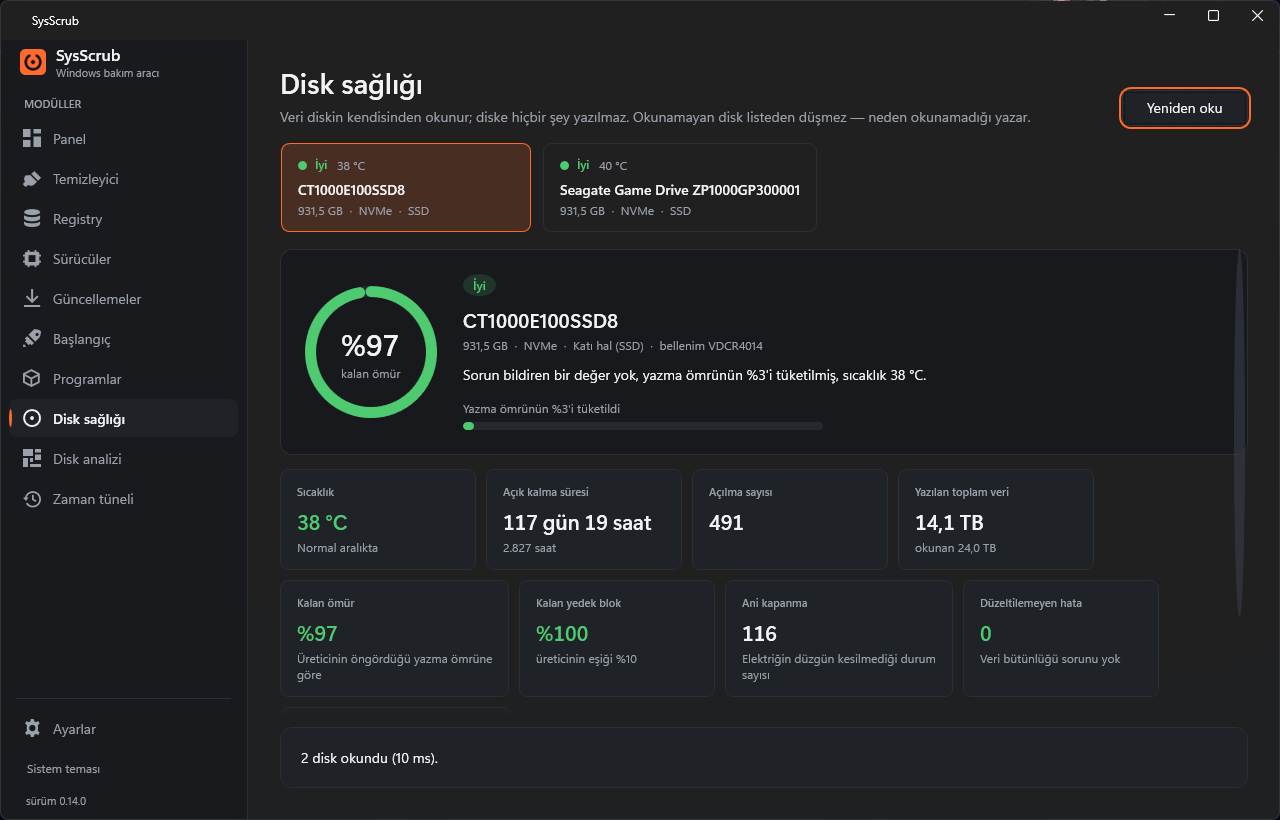This screenshot has height=820, width=1280.
Task: Click the Ani kapanma 116 value
Action: 759,633
